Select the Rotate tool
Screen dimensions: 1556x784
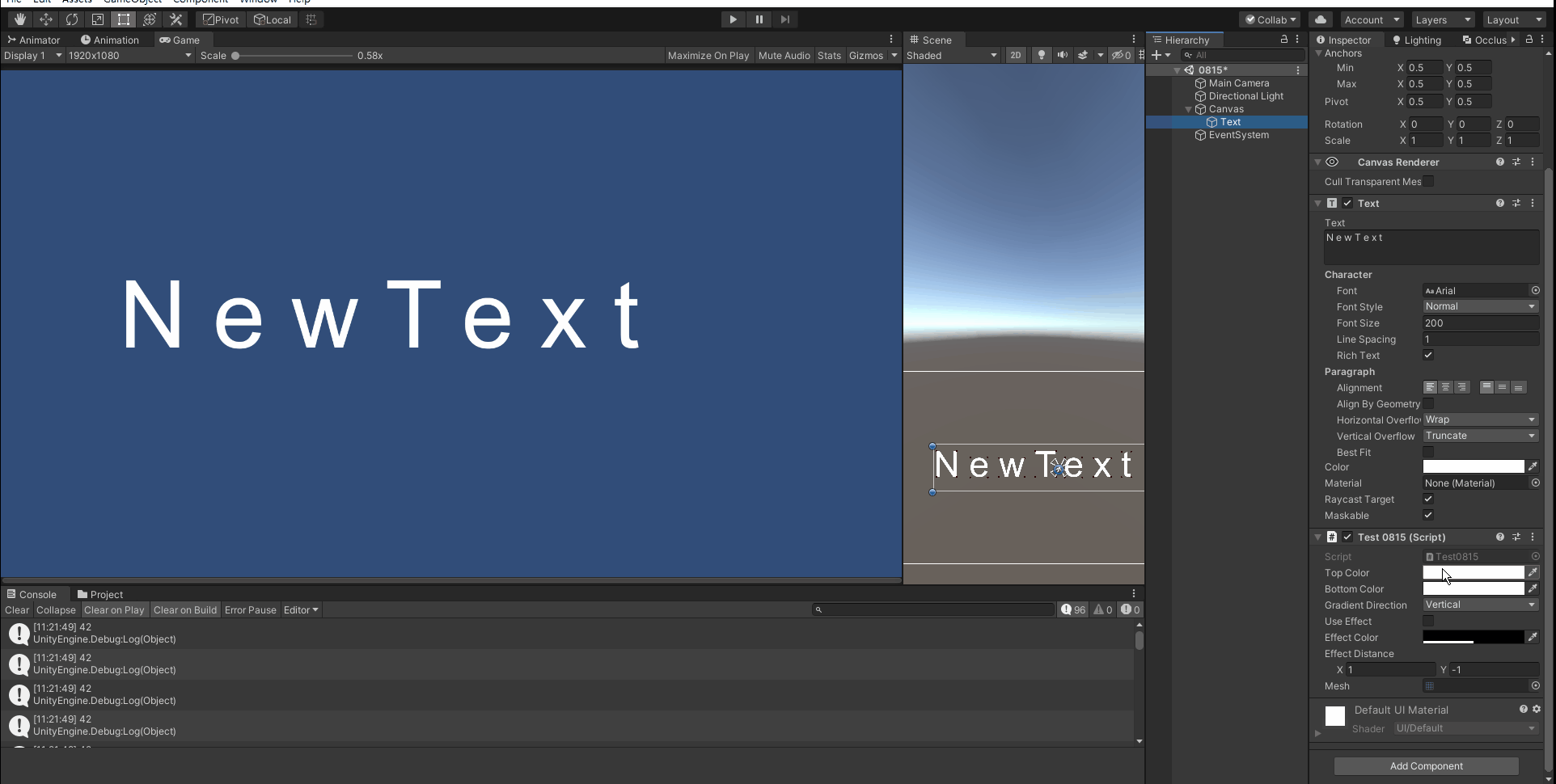point(72,19)
